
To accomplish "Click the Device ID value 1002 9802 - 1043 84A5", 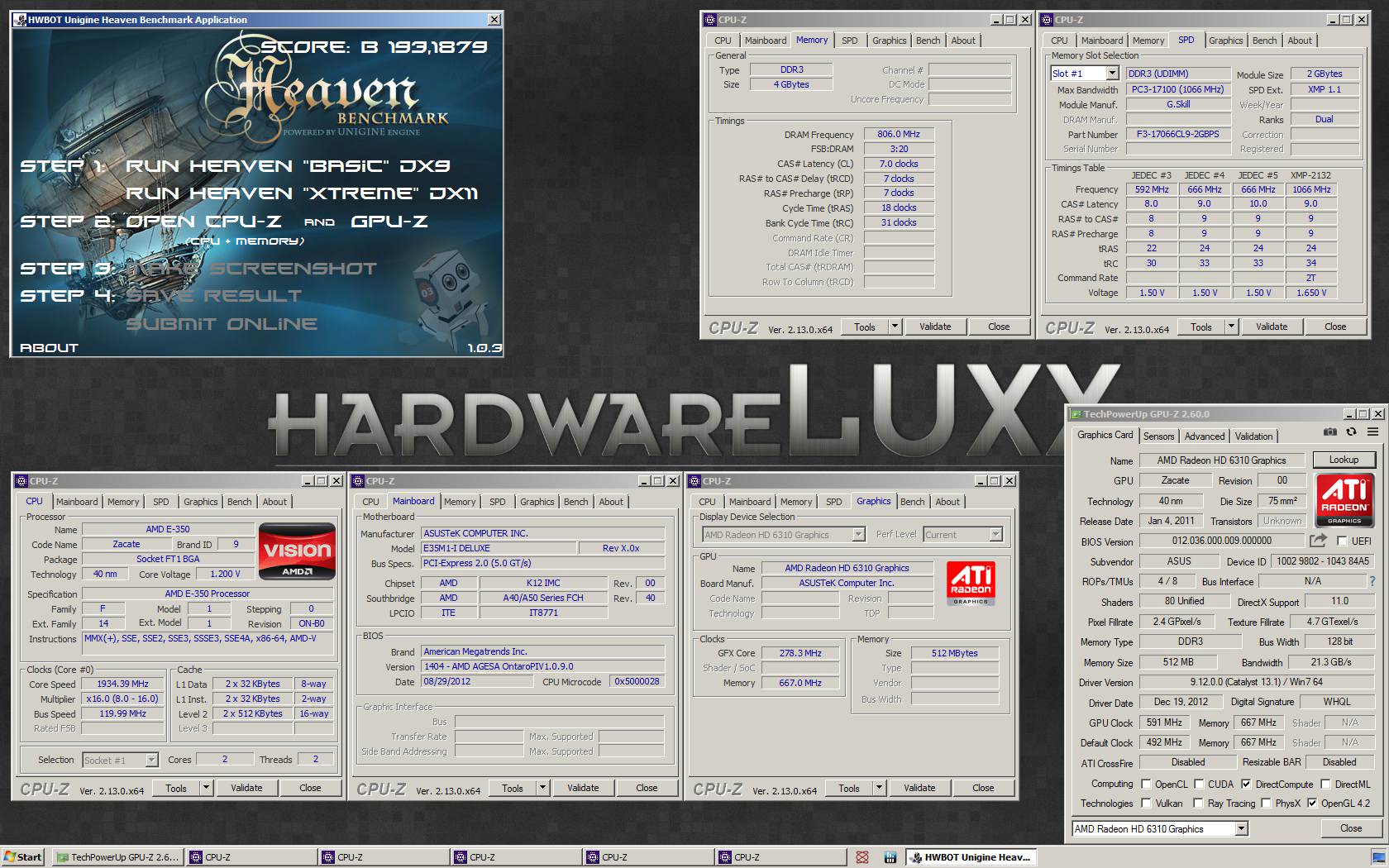I will pyautogui.click(x=1322, y=561).
